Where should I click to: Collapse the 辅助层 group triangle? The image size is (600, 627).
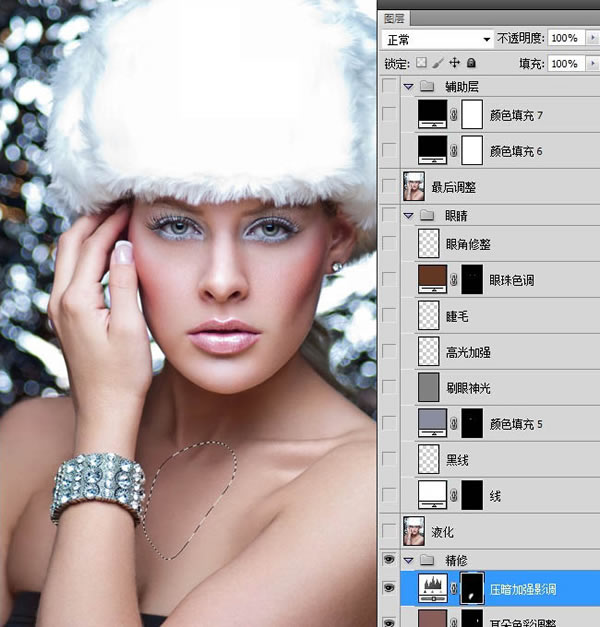[408, 86]
